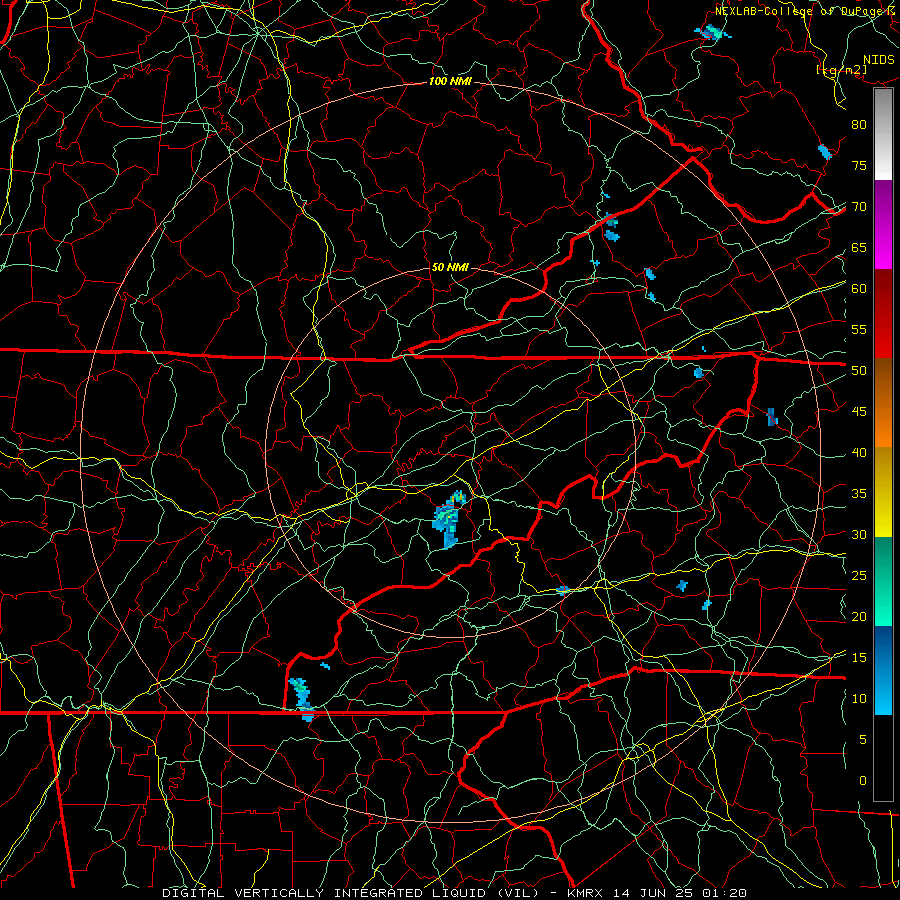Click the 10 value on the VIL scale
The height and width of the screenshot is (900, 900).
pyautogui.click(x=859, y=699)
